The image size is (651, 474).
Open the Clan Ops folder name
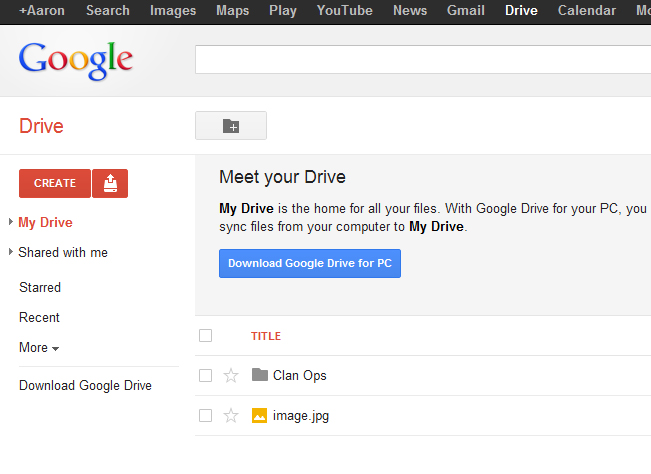tap(299, 376)
